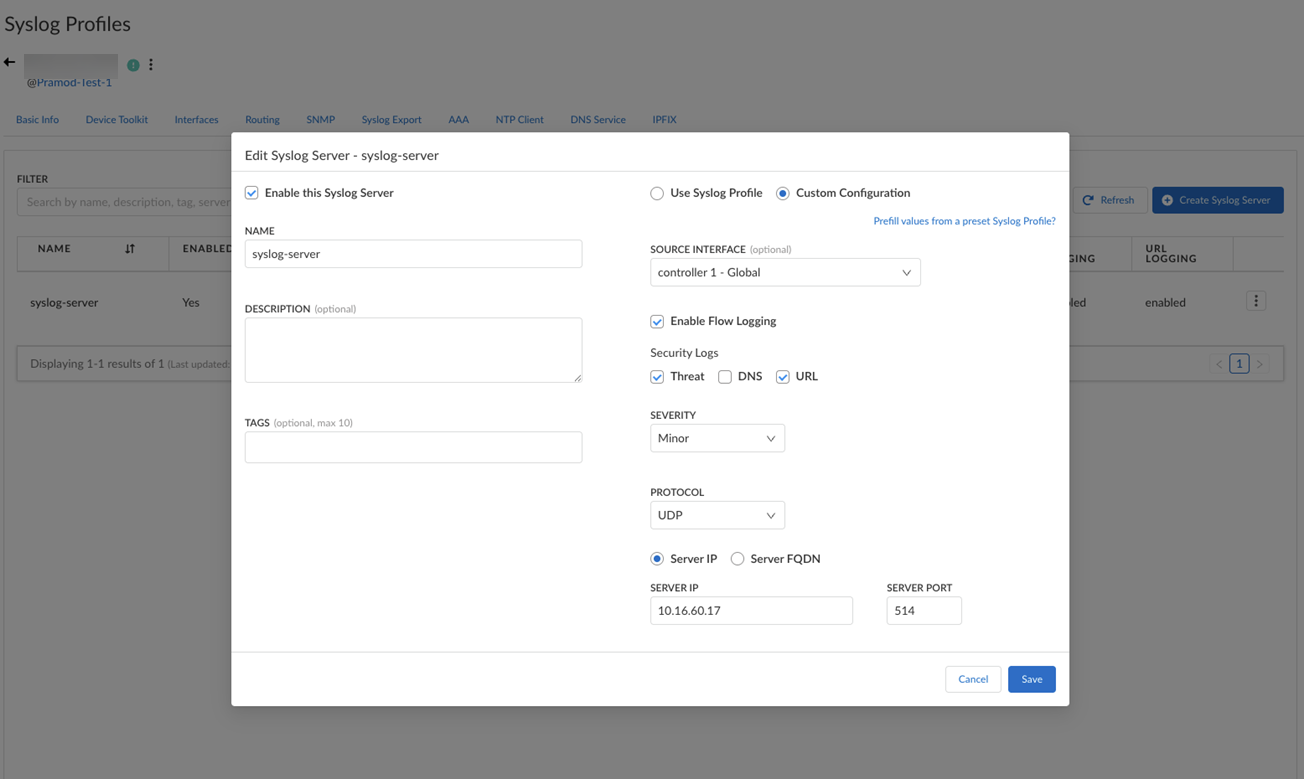Toggle Enable this Syslog Server checkbox
Image resolution: width=1304 pixels, height=779 pixels.
click(252, 193)
